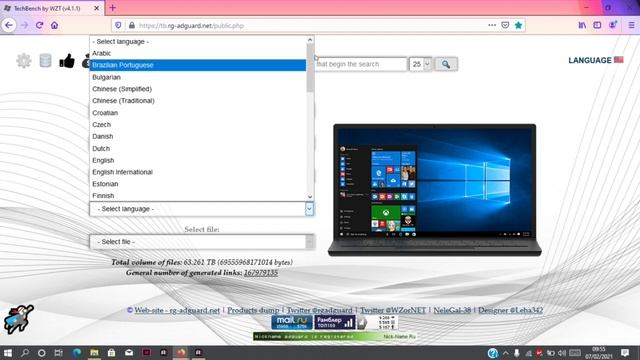
Task: Select the TechBench by WZT tab
Action: (x=52, y=8)
